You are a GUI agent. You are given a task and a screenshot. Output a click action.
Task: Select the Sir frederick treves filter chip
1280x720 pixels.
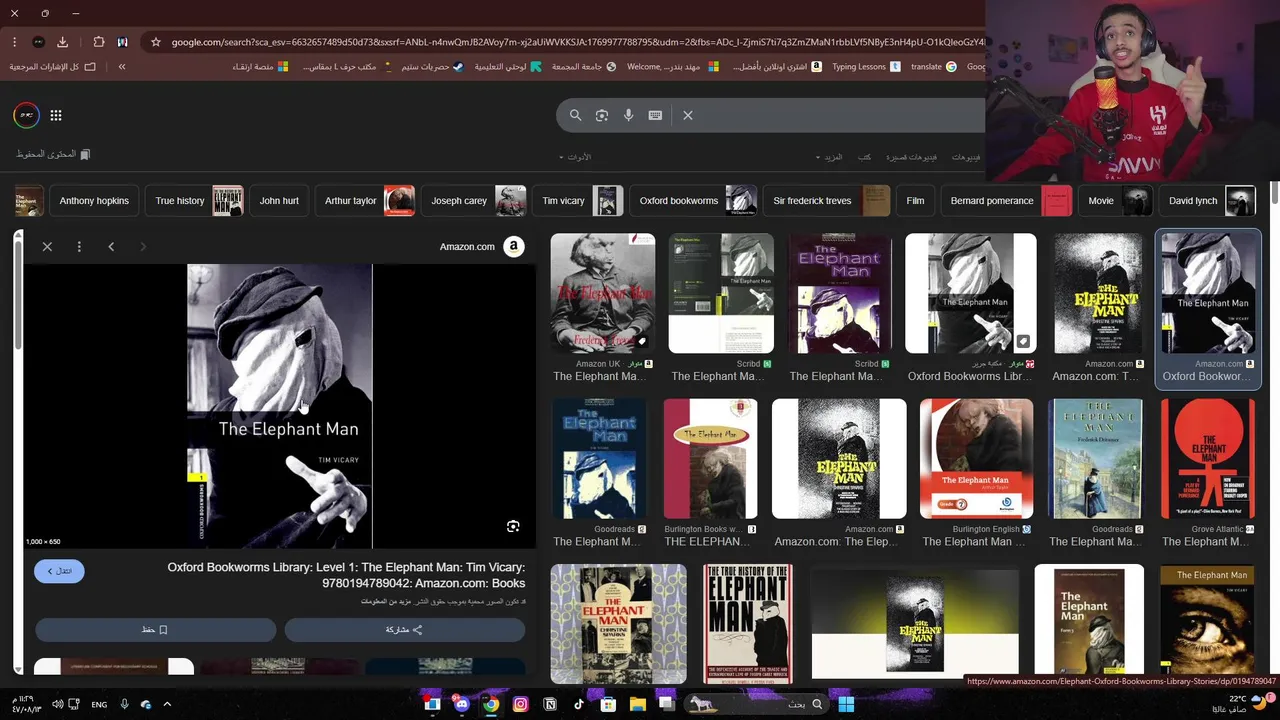click(x=826, y=201)
